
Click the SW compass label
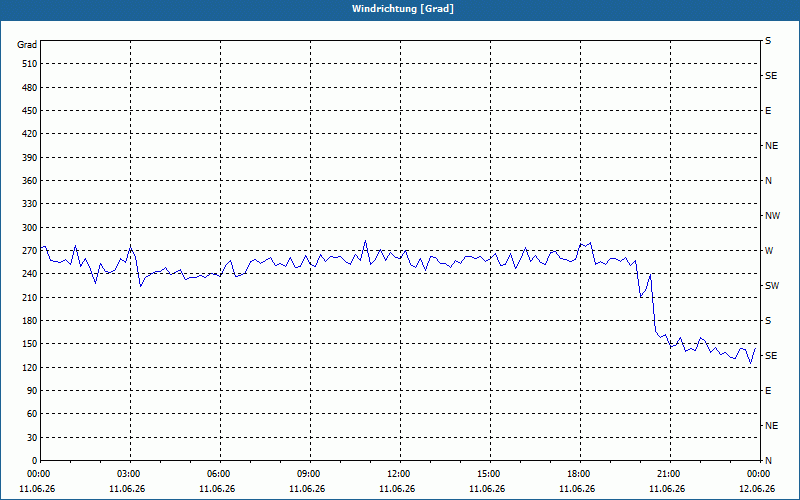(x=772, y=286)
